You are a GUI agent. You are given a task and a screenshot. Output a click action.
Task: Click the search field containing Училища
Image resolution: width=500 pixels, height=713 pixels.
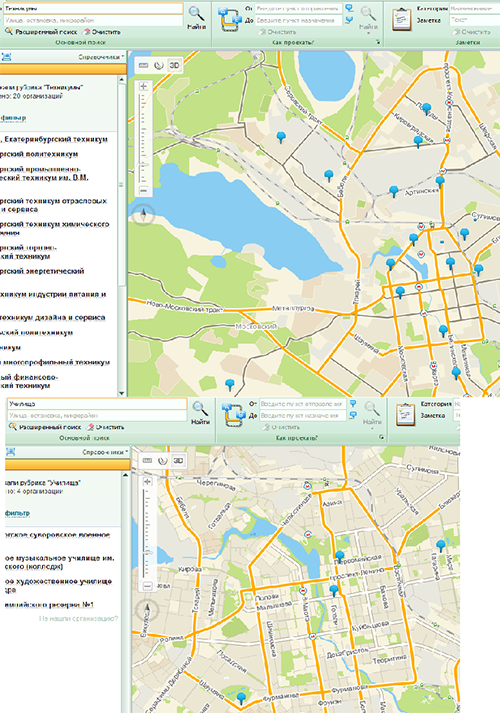pos(97,404)
